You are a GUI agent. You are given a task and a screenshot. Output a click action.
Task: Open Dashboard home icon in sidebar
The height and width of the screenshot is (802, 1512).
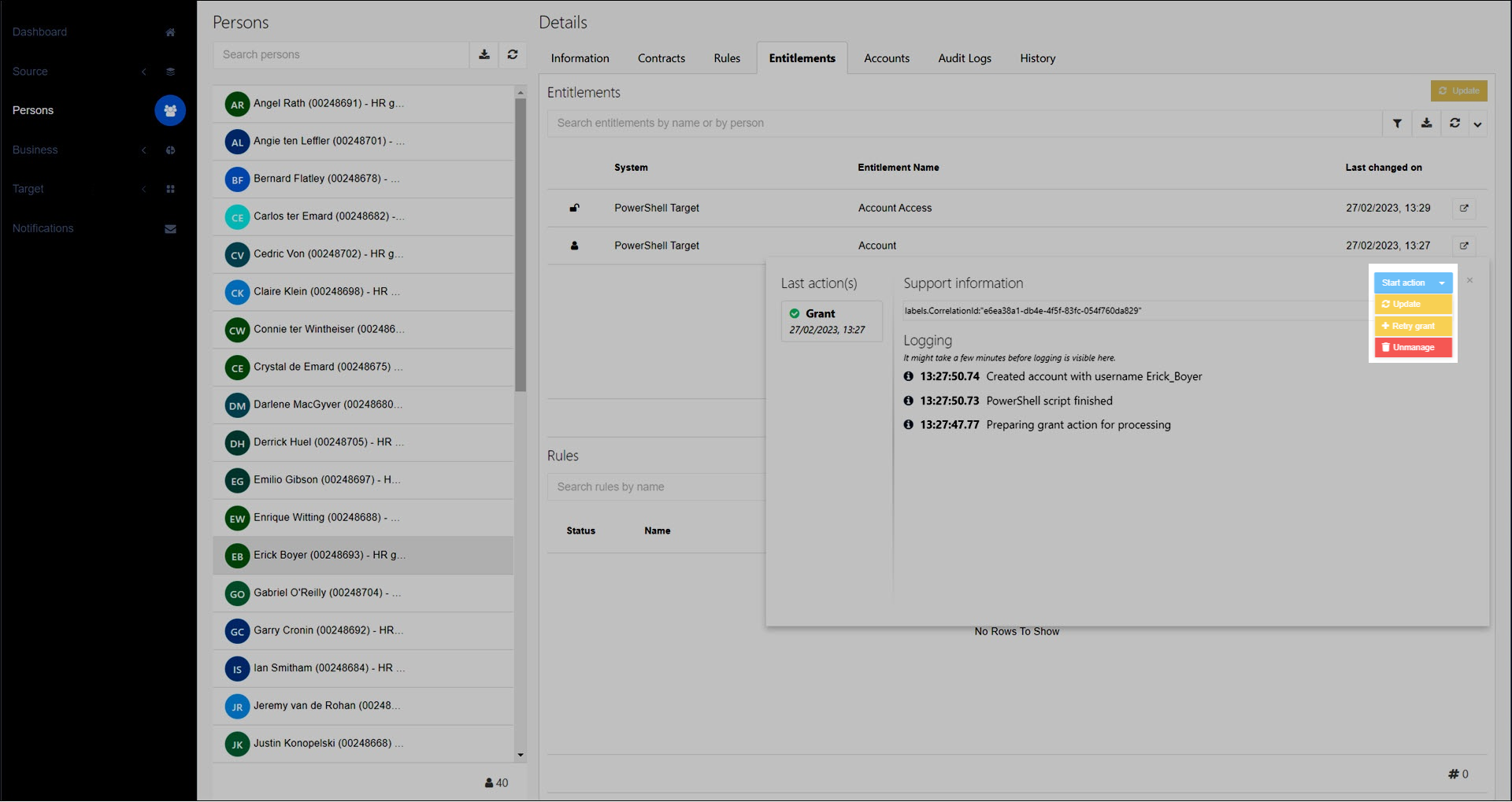pyautogui.click(x=170, y=32)
